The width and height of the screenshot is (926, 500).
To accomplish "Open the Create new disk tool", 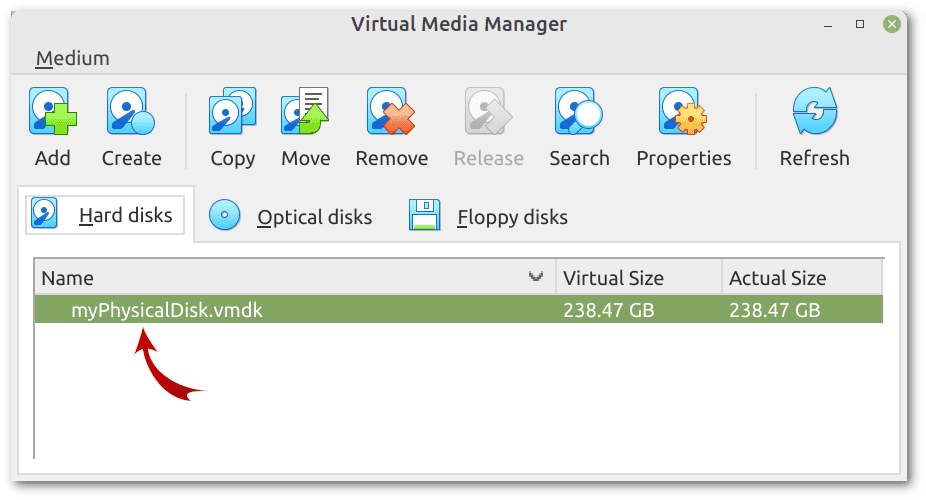I will 131,111.
